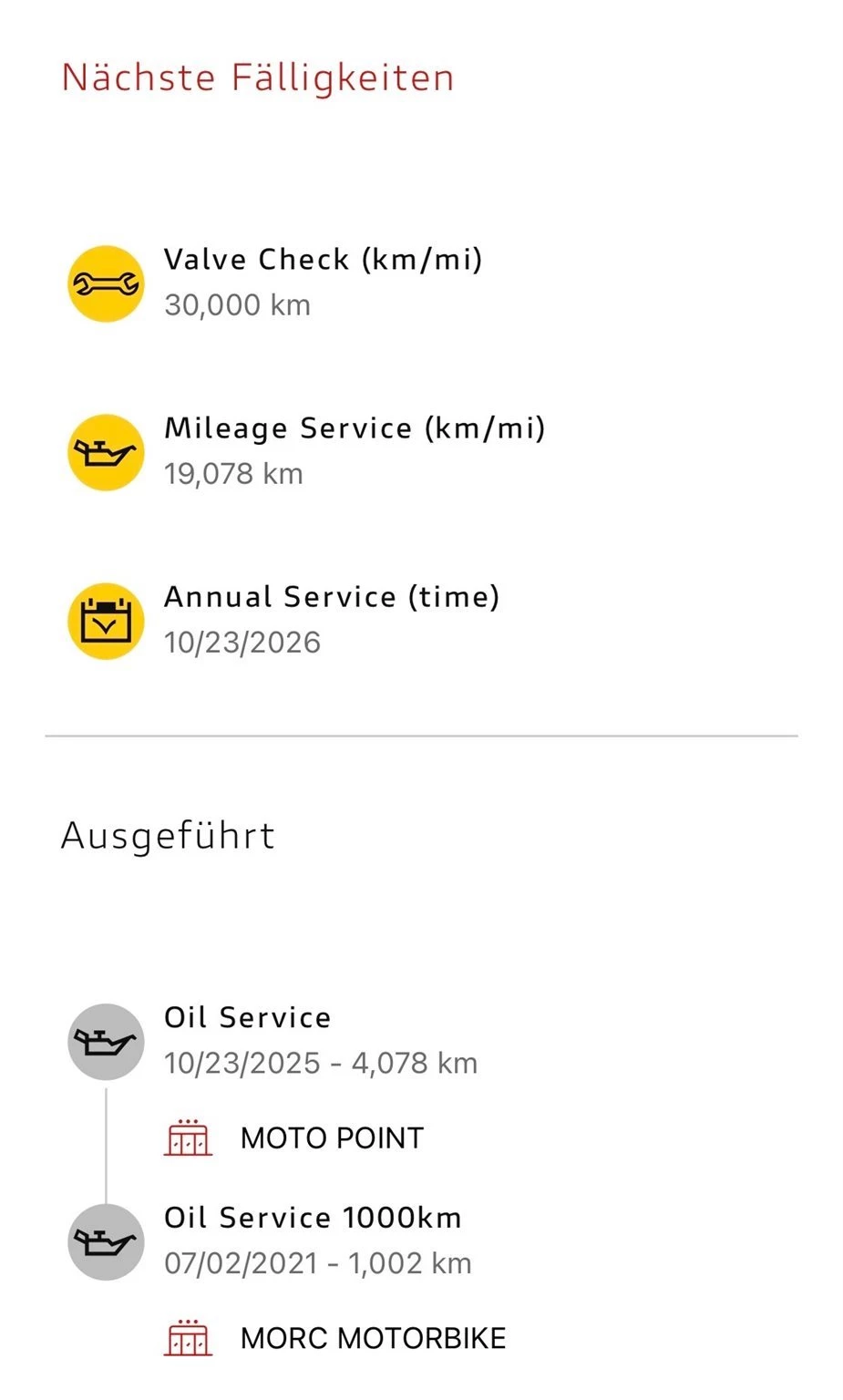843x1400 pixels.
Task: Click the Ausgeführt section heading
Action: click(168, 835)
